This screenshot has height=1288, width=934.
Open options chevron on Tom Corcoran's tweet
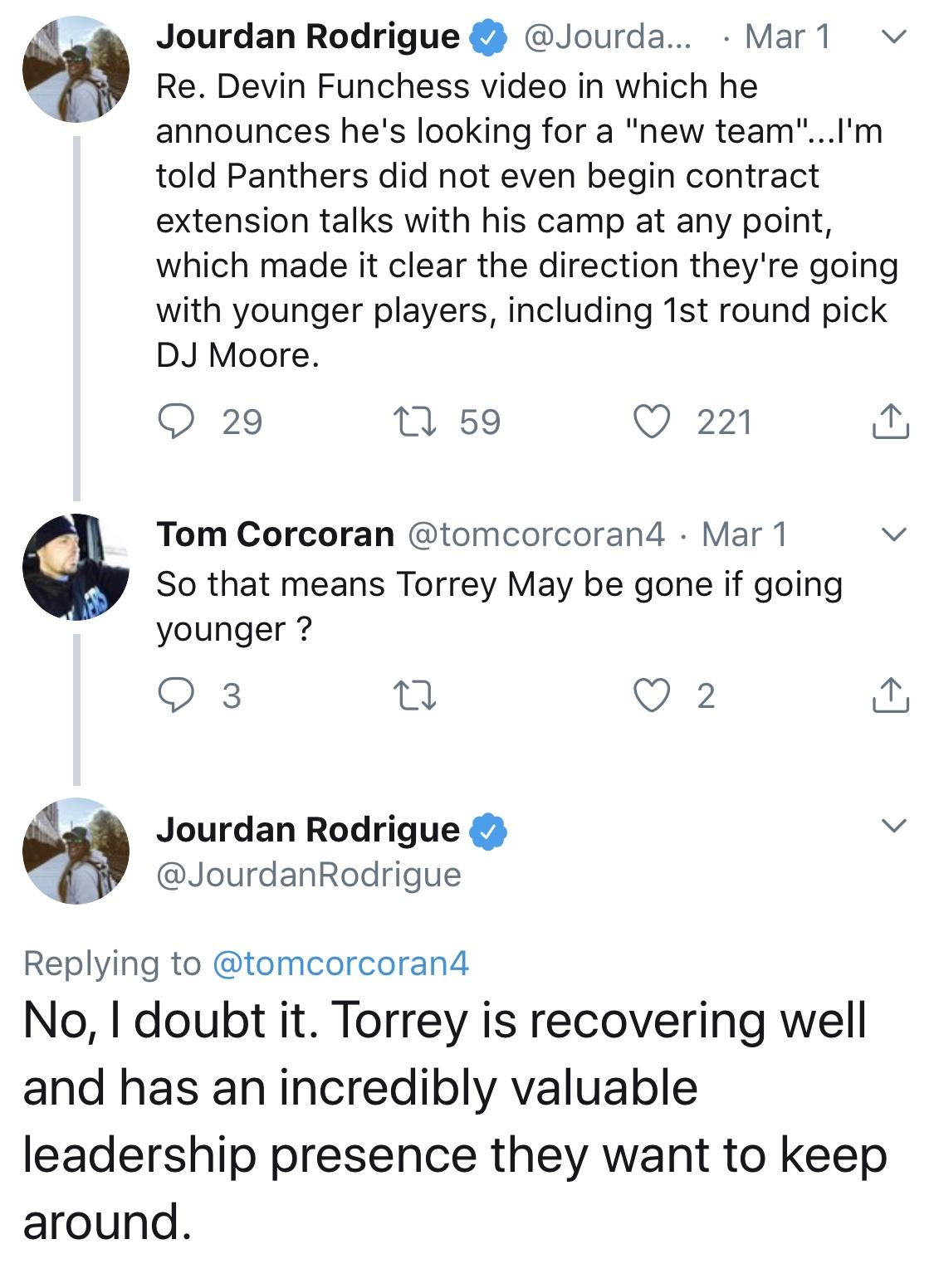pyautogui.click(x=892, y=534)
